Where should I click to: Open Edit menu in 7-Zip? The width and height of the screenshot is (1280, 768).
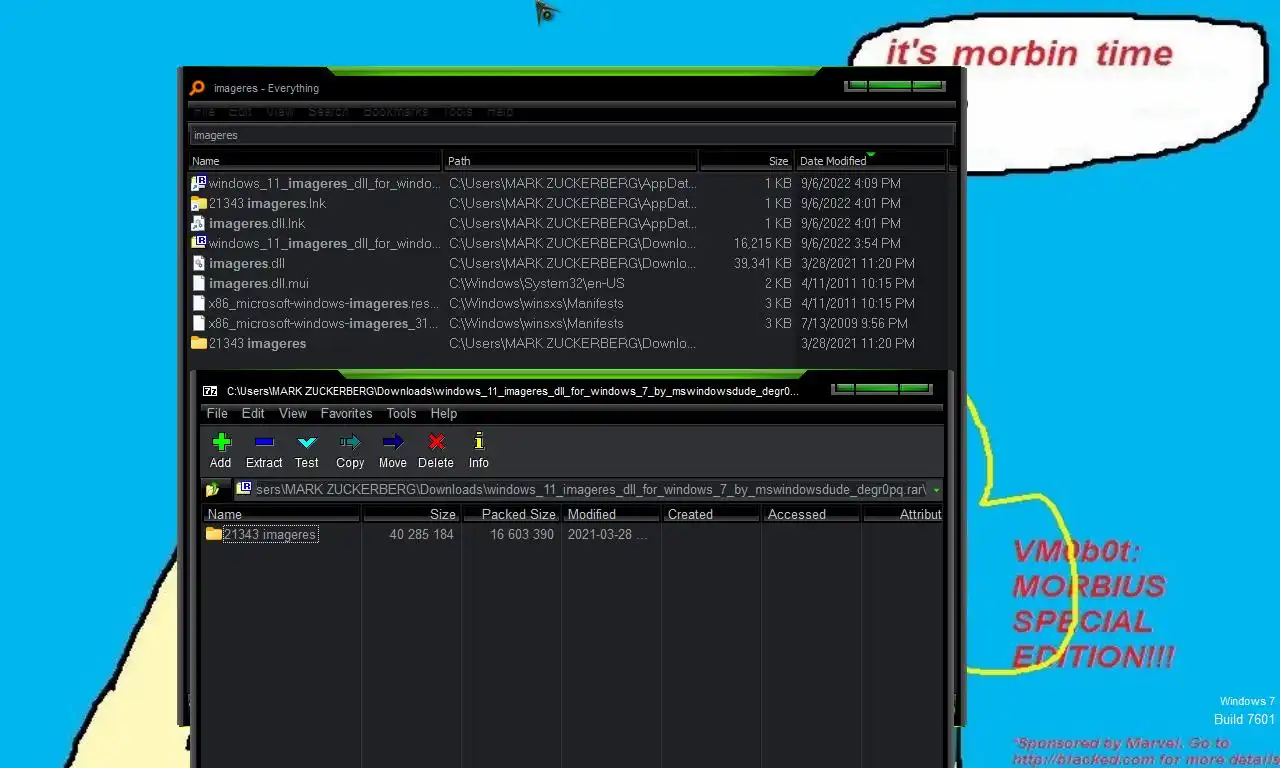click(x=253, y=413)
